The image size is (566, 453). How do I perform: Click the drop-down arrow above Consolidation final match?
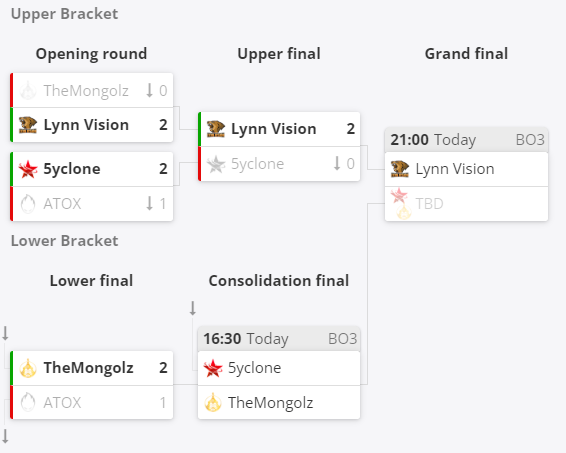(193, 308)
